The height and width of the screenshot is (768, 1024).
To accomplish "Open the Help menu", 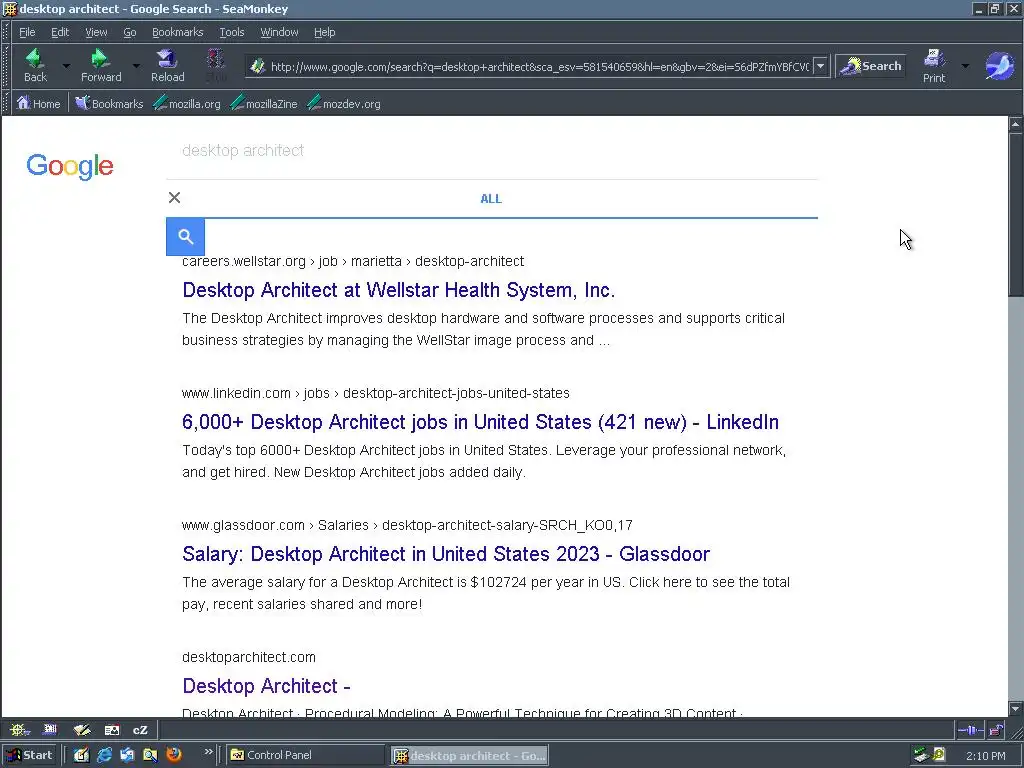I will tap(324, 32).
